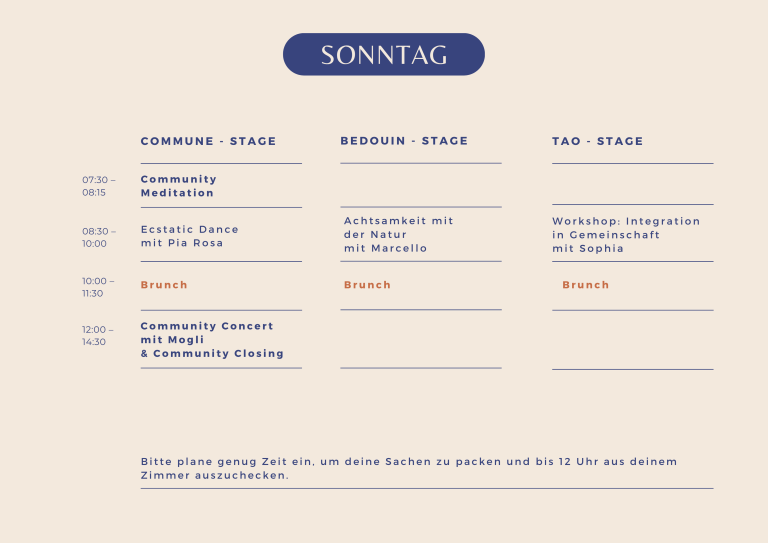Viewport: 768px width, 543px height.
Task: Open Ecstatic Dance mit Pia Rosa entry
Action: point(190,236)
